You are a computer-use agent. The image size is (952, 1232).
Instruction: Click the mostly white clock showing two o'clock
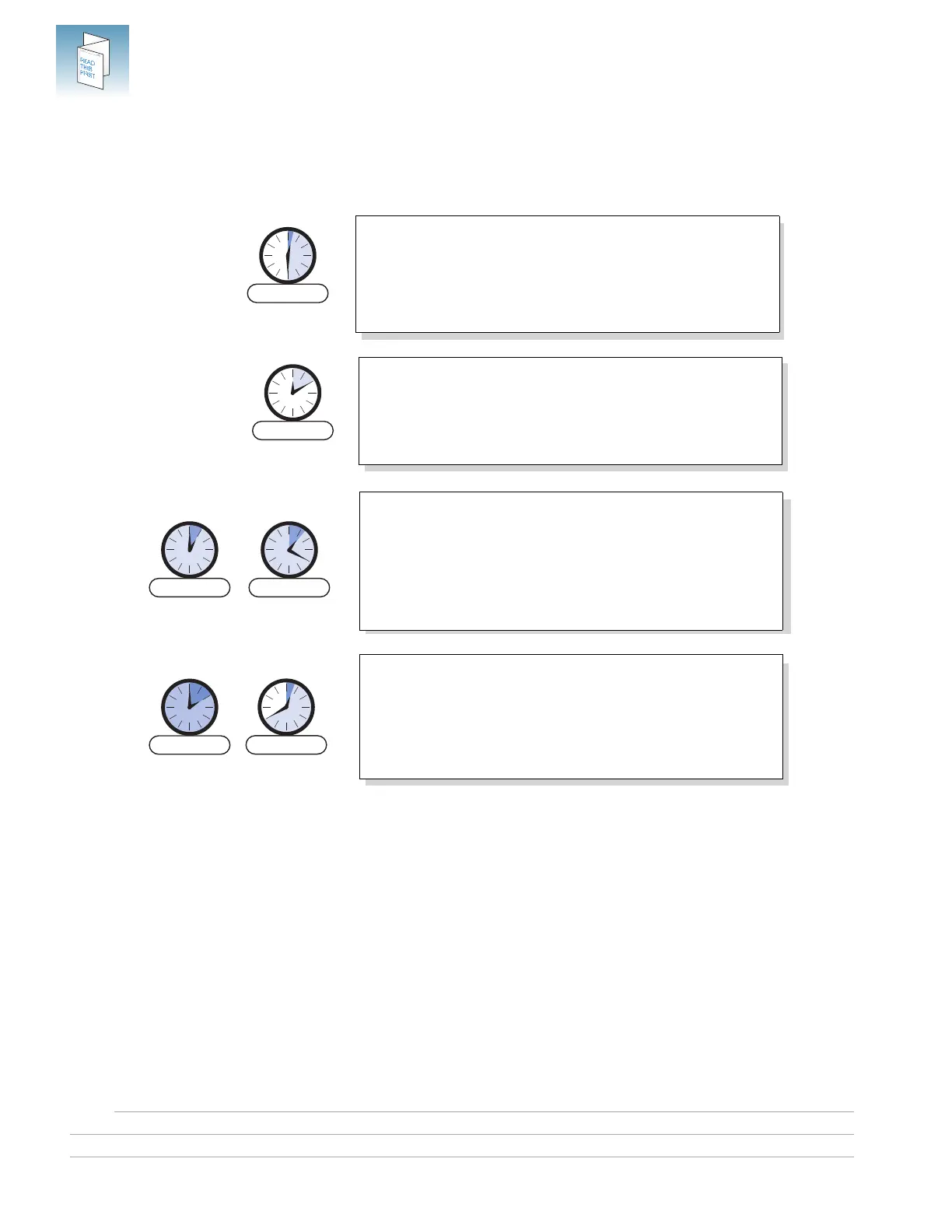[x=292, y=393]
